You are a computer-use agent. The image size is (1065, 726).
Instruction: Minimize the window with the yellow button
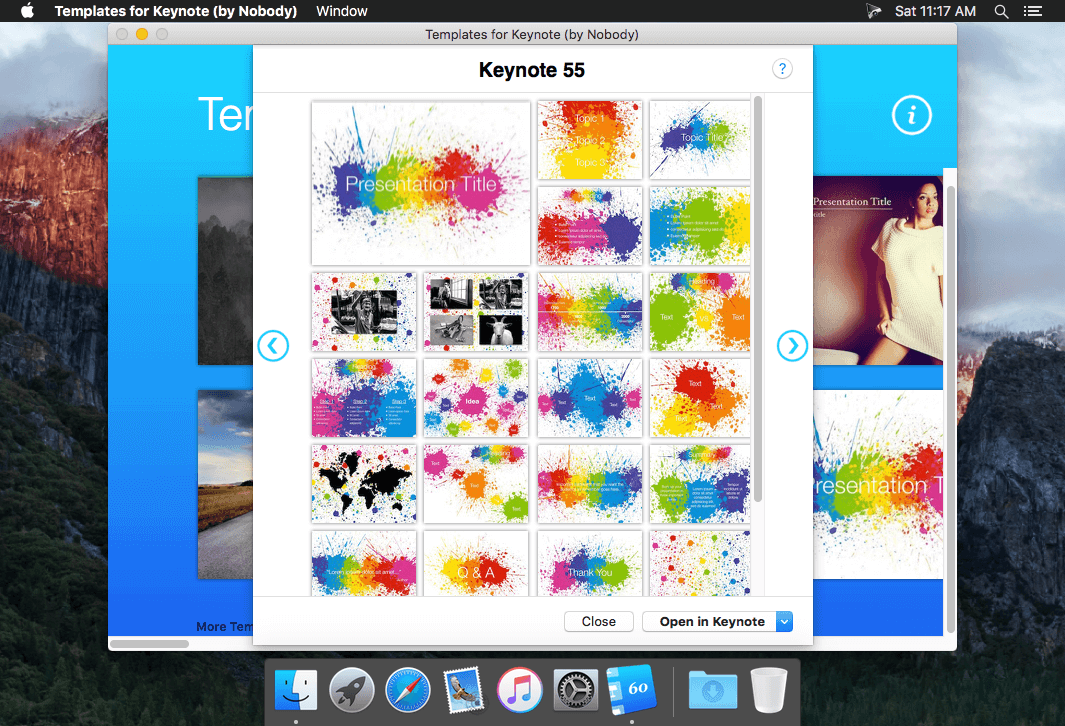click(142, 34)
